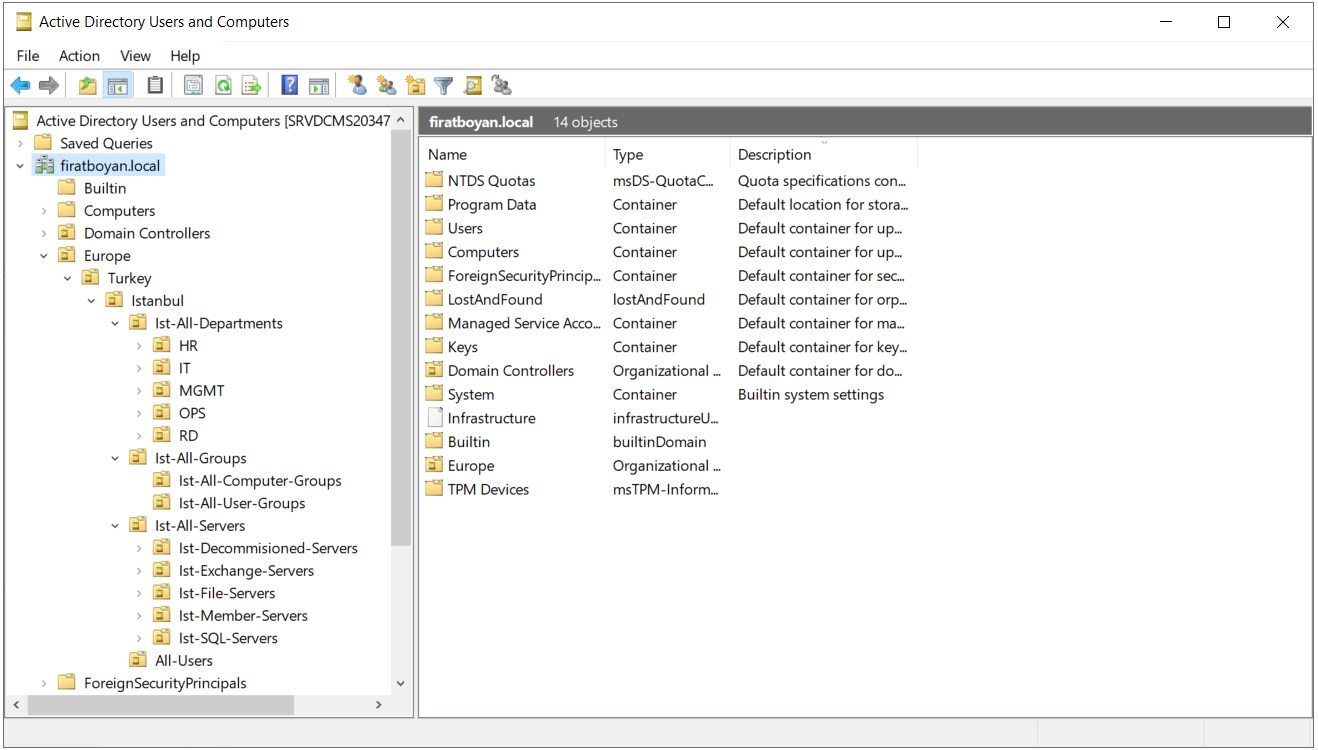
Task: Select System container in list
Action: point(471,395)
